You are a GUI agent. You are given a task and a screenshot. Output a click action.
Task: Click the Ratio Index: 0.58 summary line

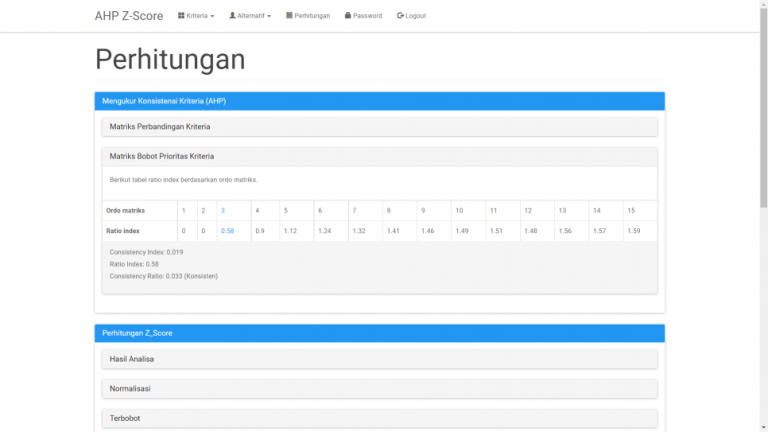(x=134, y=264)
